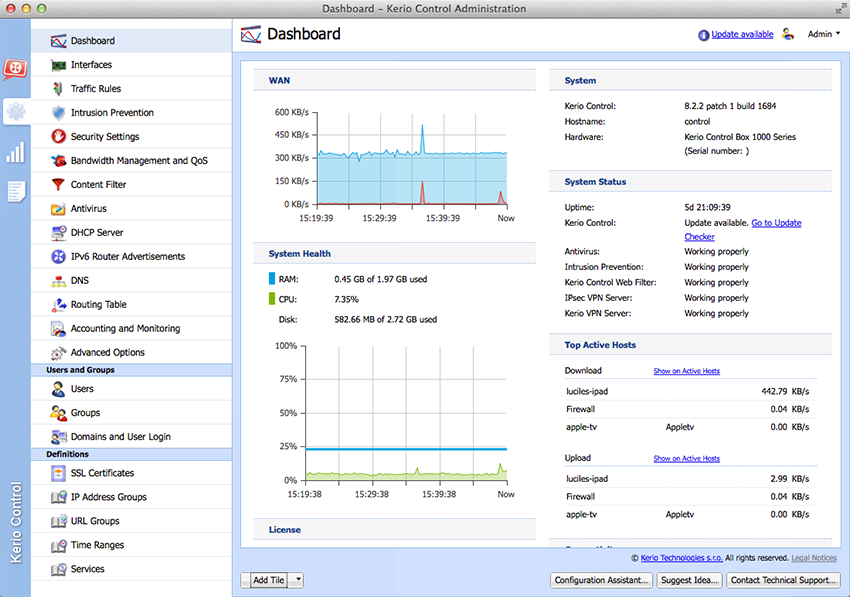
Task: Open the Admin dropdown menu
Action: coord(824,34)
